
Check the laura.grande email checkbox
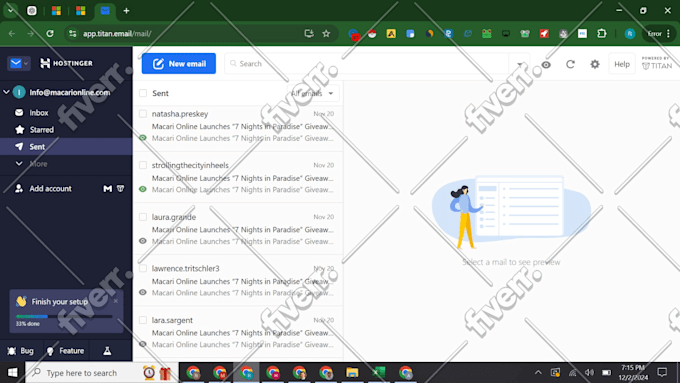pyautogui.click(x=143, y=217)
